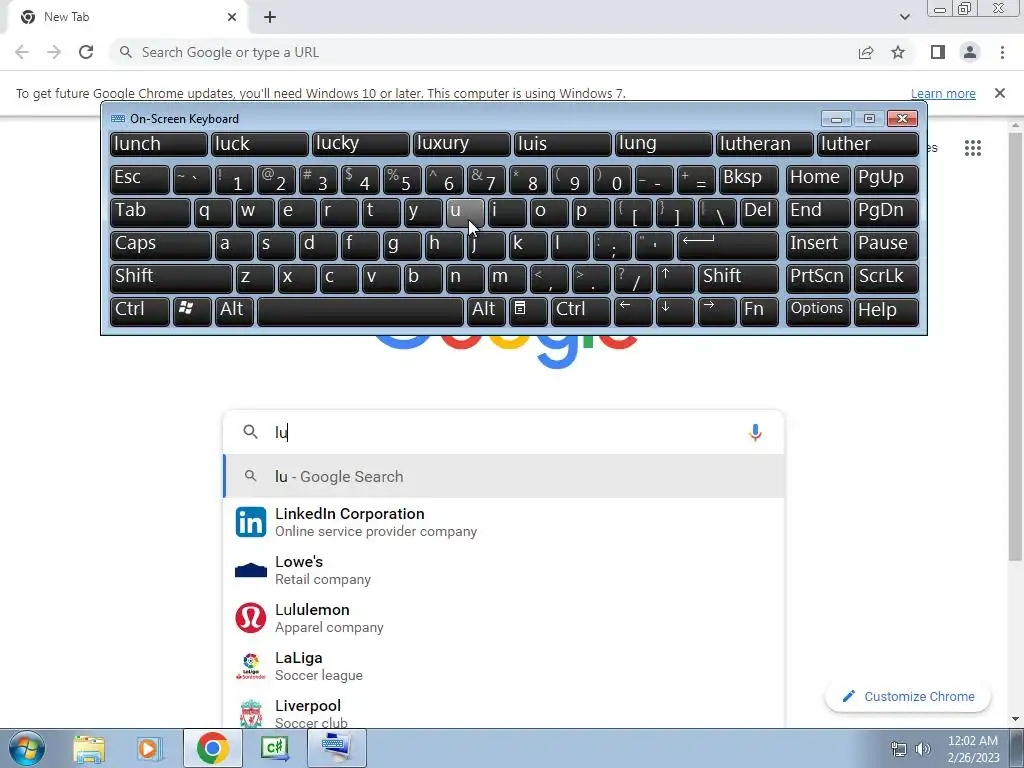Pick the 'luck' word prediction
This screenshot has width=1024, height=768.
point(259,144)
